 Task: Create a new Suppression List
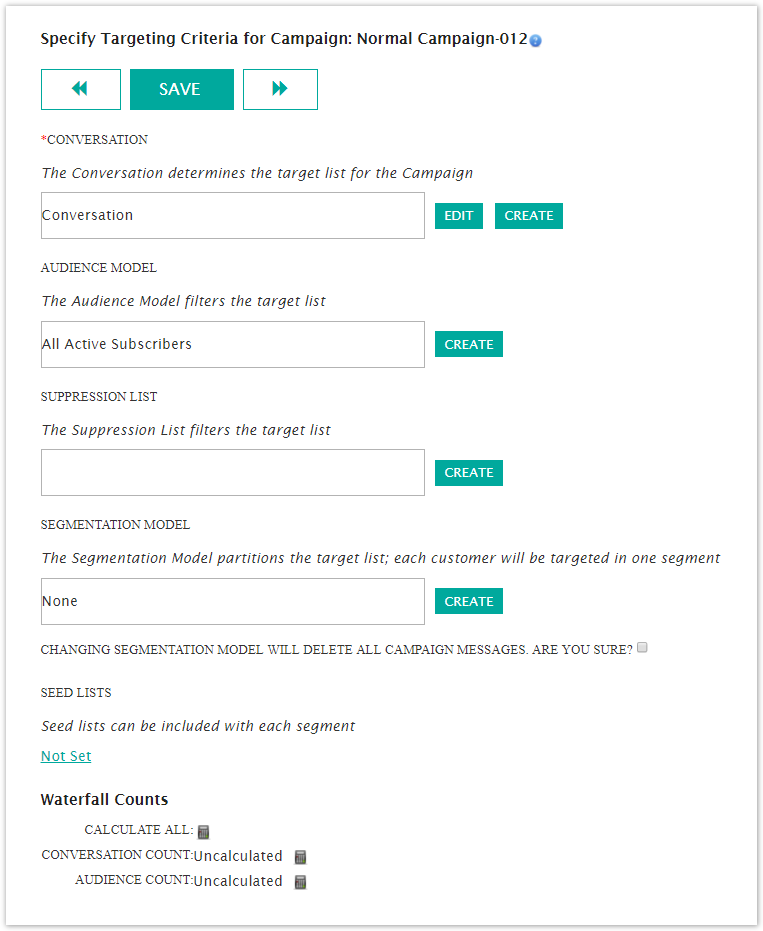[x=469, y=472]
